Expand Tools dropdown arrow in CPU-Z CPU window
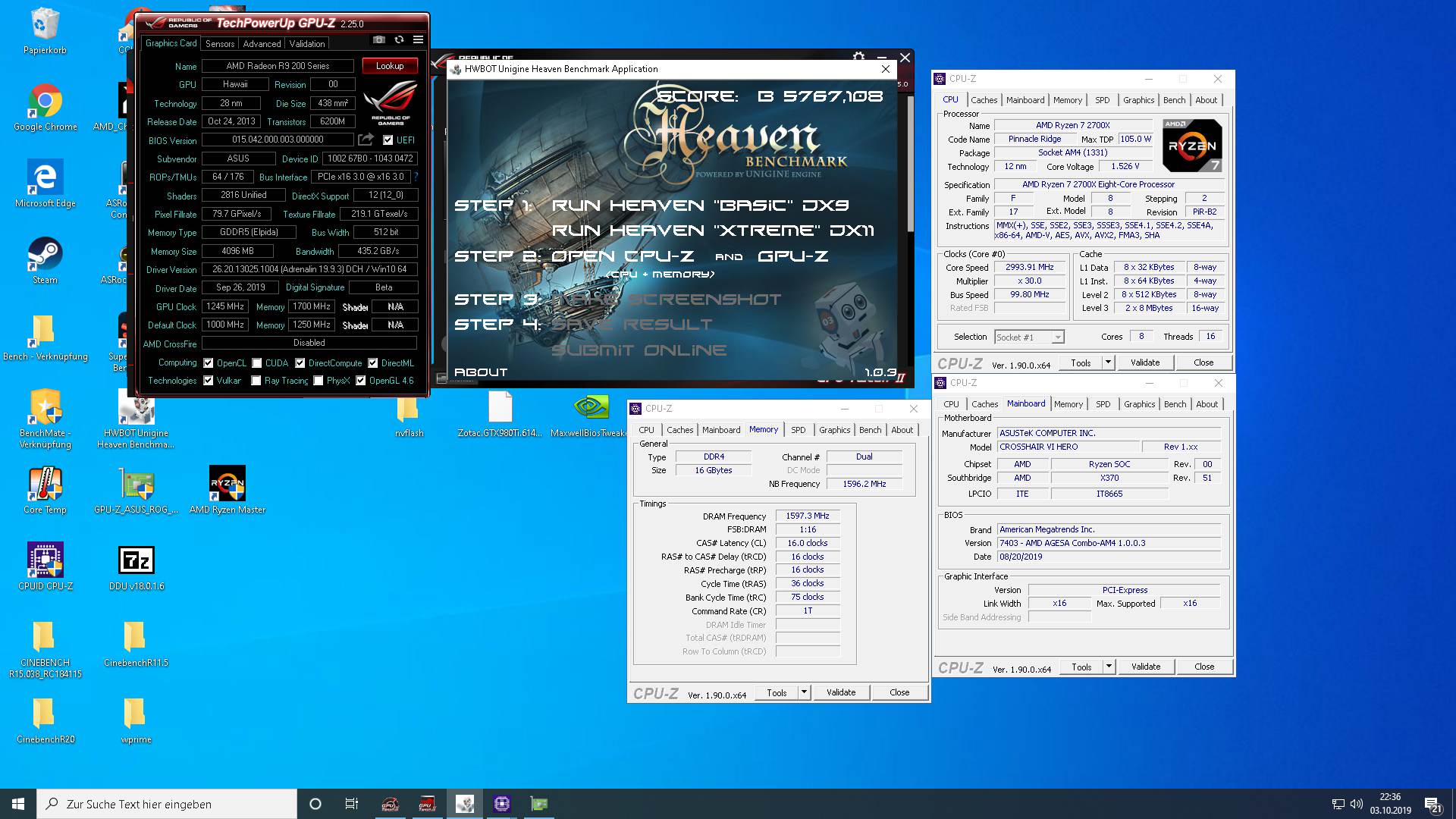Image resolution: width=1456 pixels, height=819 pixels. pos(1108,362)
